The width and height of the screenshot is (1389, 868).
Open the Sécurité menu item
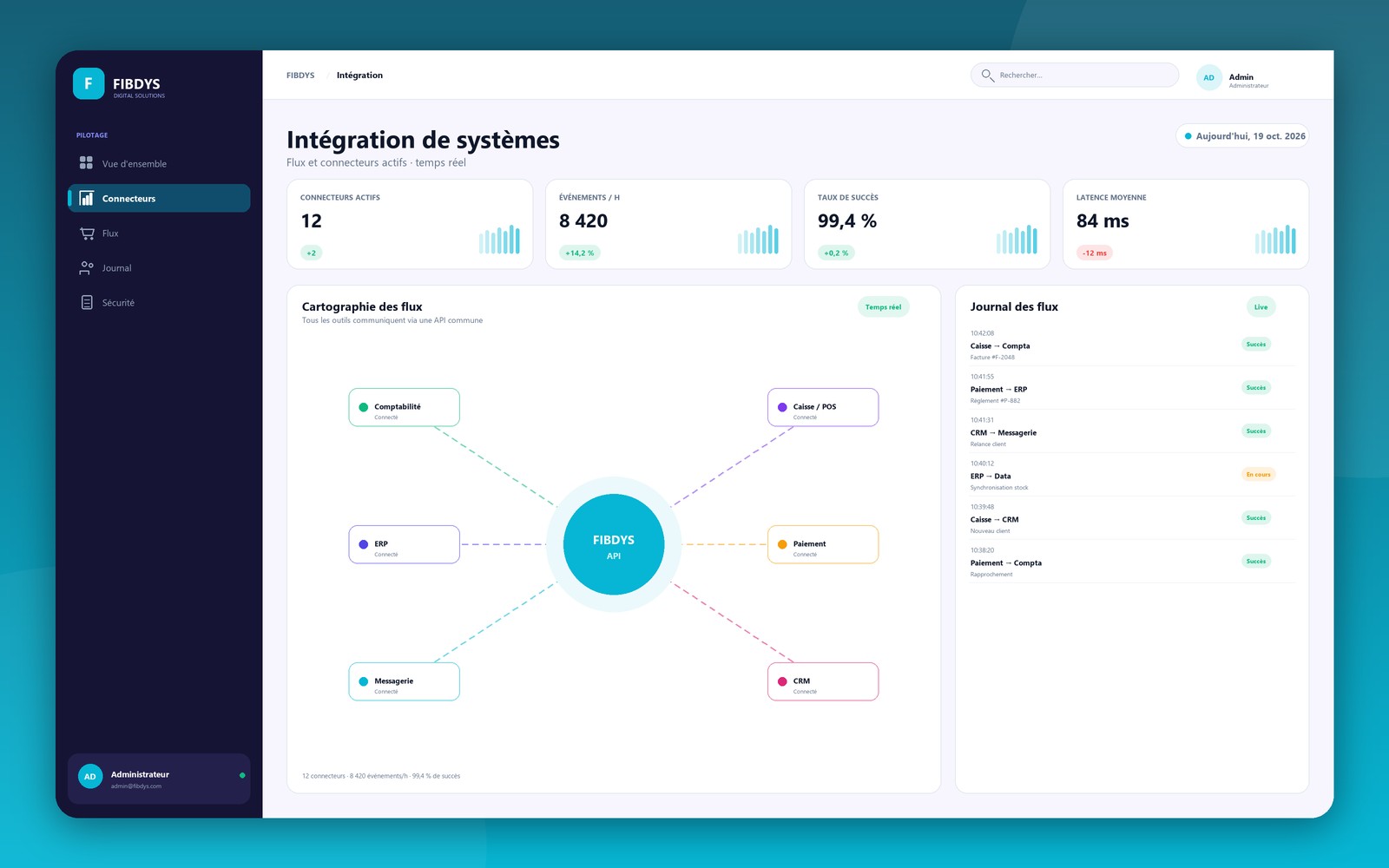[159, 302]
